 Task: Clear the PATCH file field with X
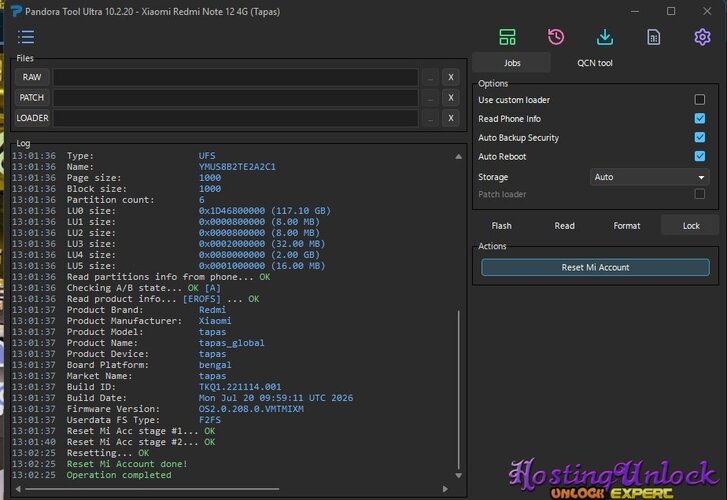pyautogui.click(x=451, y=98)
